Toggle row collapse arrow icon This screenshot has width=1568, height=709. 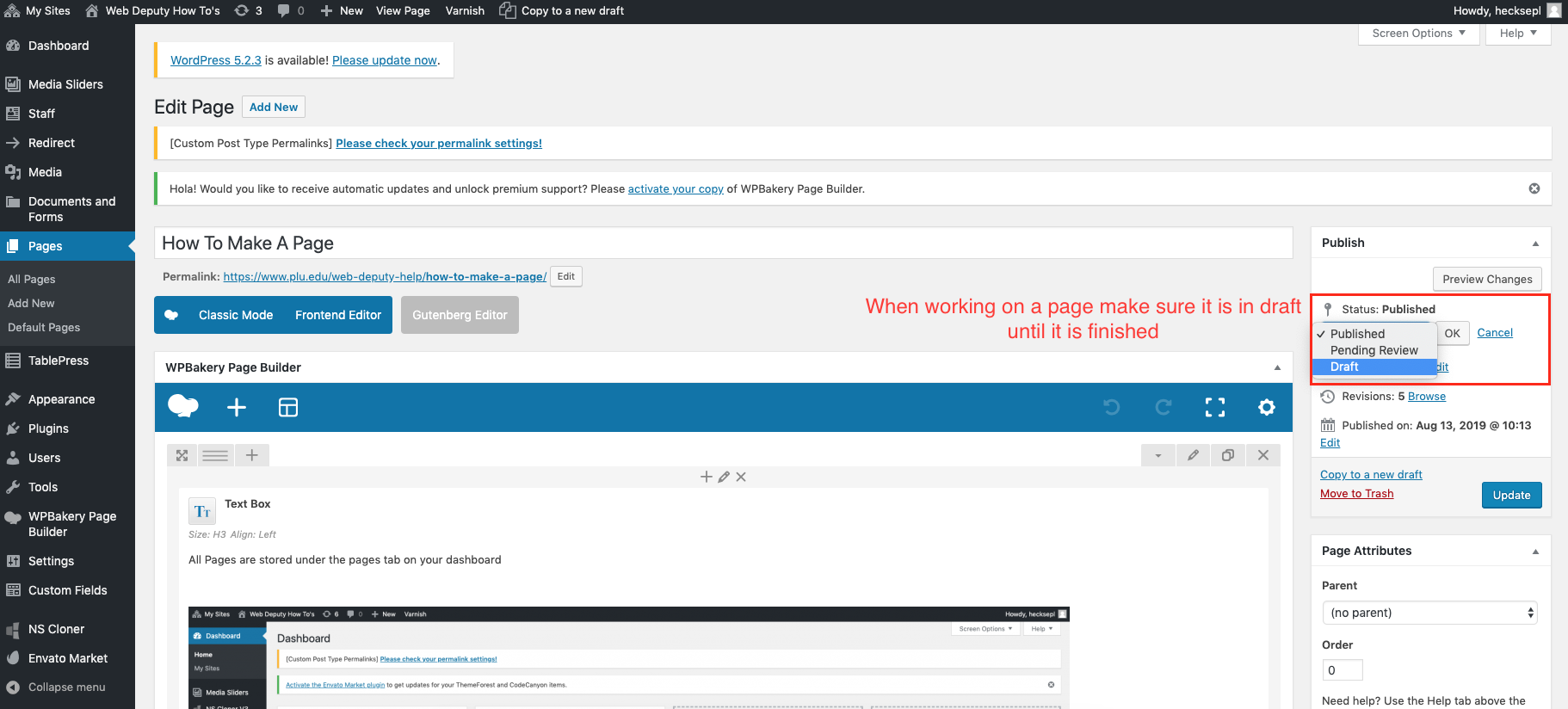1158,455
